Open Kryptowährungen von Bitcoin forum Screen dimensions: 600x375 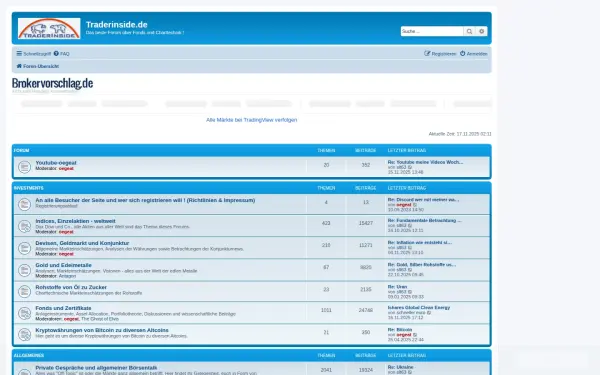[x=102, y=330]
